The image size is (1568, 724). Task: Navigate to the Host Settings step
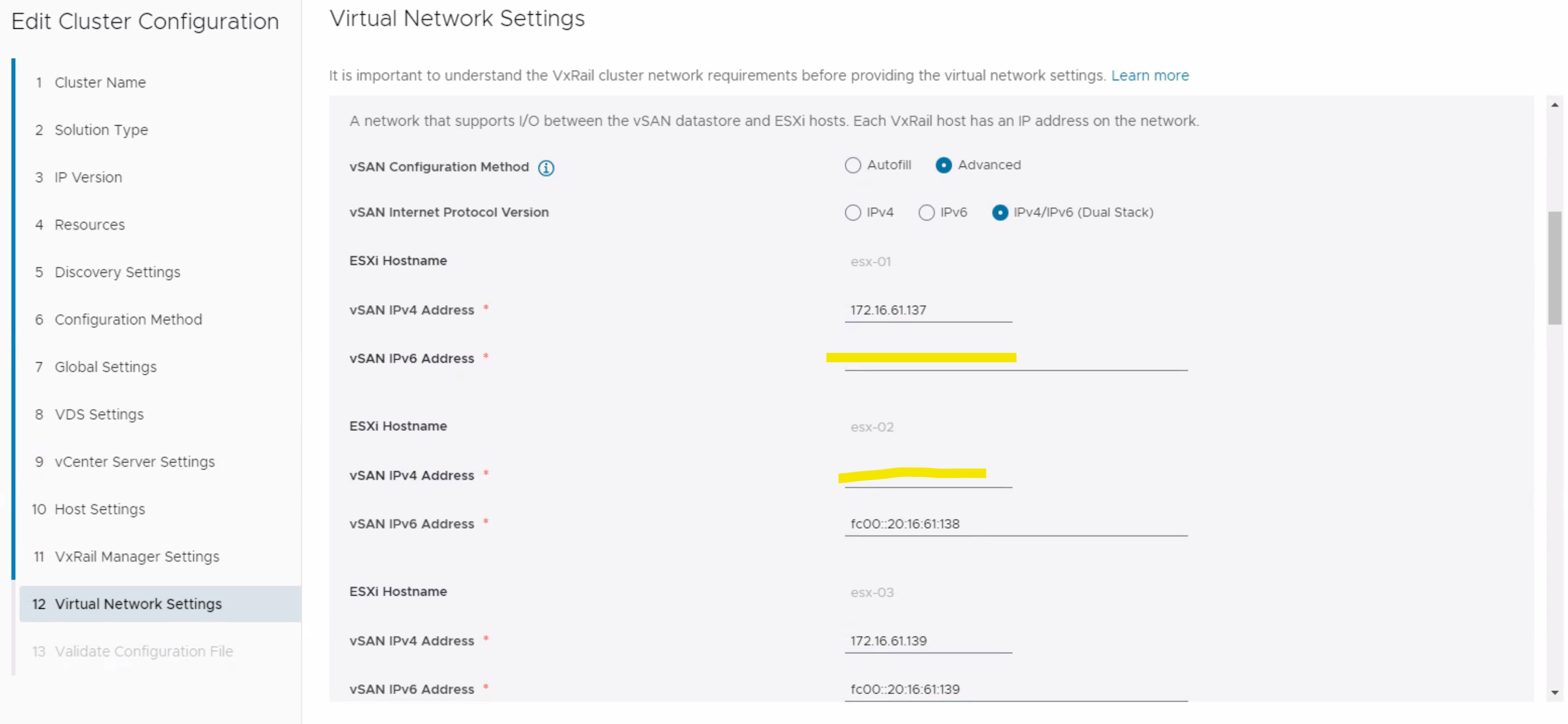99,509
